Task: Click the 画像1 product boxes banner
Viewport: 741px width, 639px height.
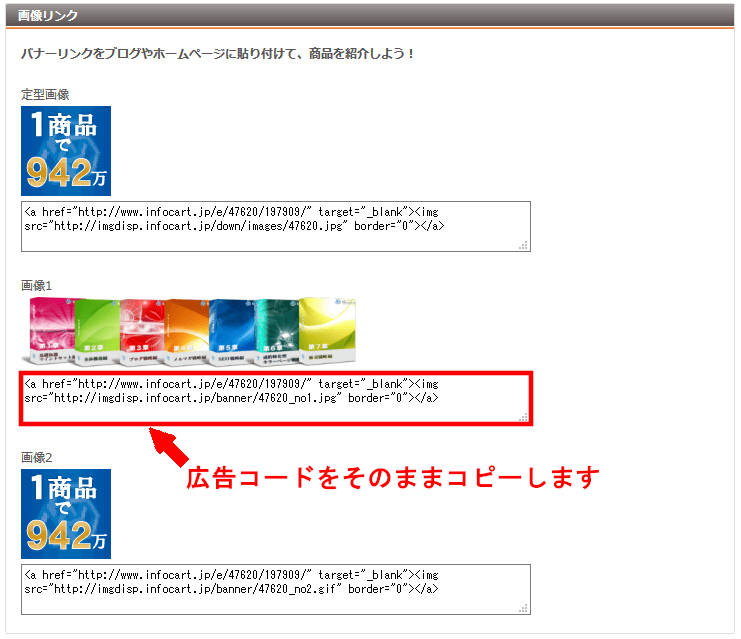Action: [191, 331]
